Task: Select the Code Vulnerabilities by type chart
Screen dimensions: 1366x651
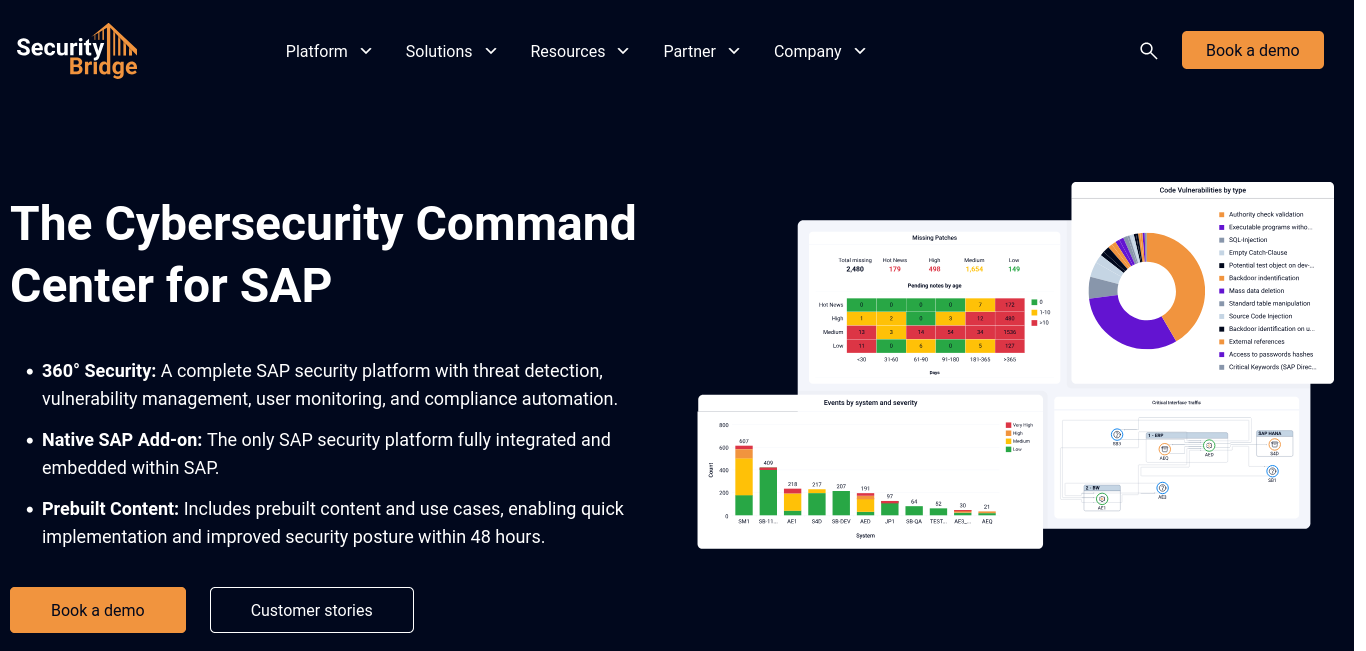Action: tap(1203, 282)
